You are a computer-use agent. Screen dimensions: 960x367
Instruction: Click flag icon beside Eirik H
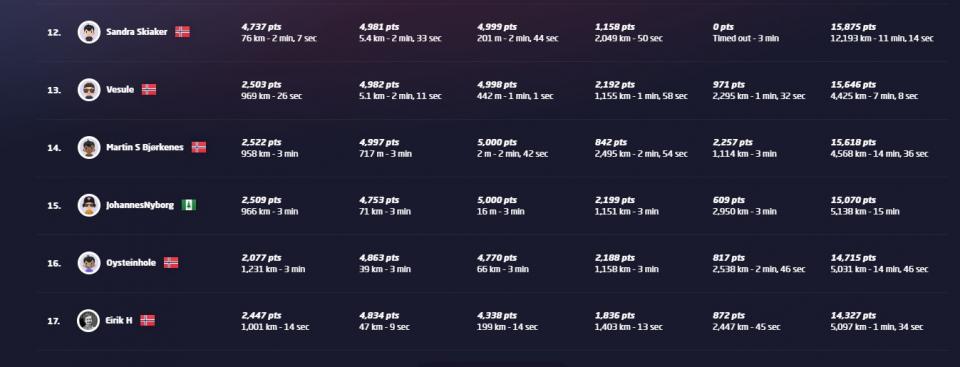148,320
